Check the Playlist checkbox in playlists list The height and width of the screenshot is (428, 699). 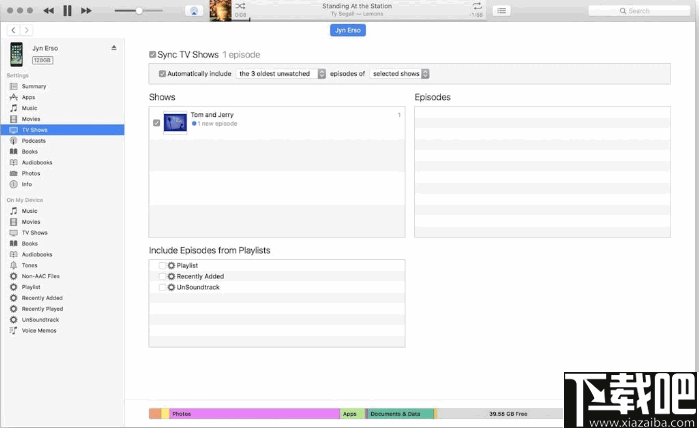162,265
